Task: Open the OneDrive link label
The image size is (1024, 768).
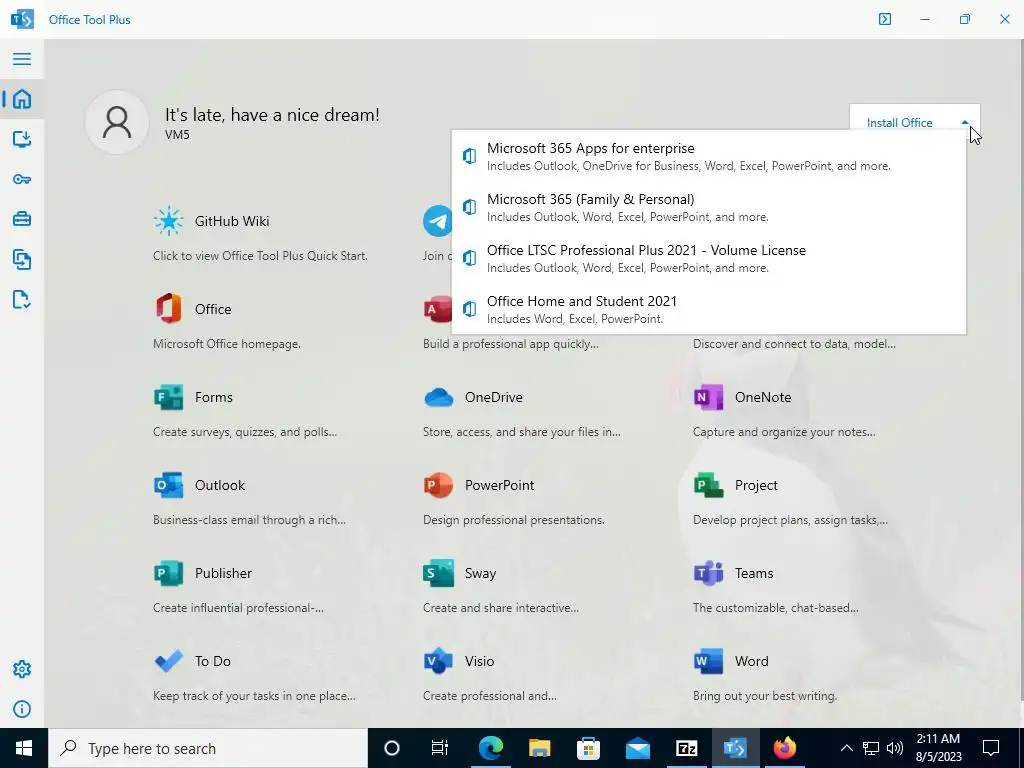Action: [x=494, y=397]
